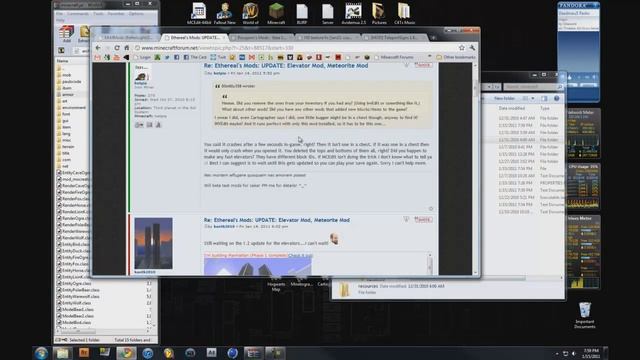
Task: Open the Adobe After Effects taskbar icon
Action: pyautogui.click(x=211, y=353)
